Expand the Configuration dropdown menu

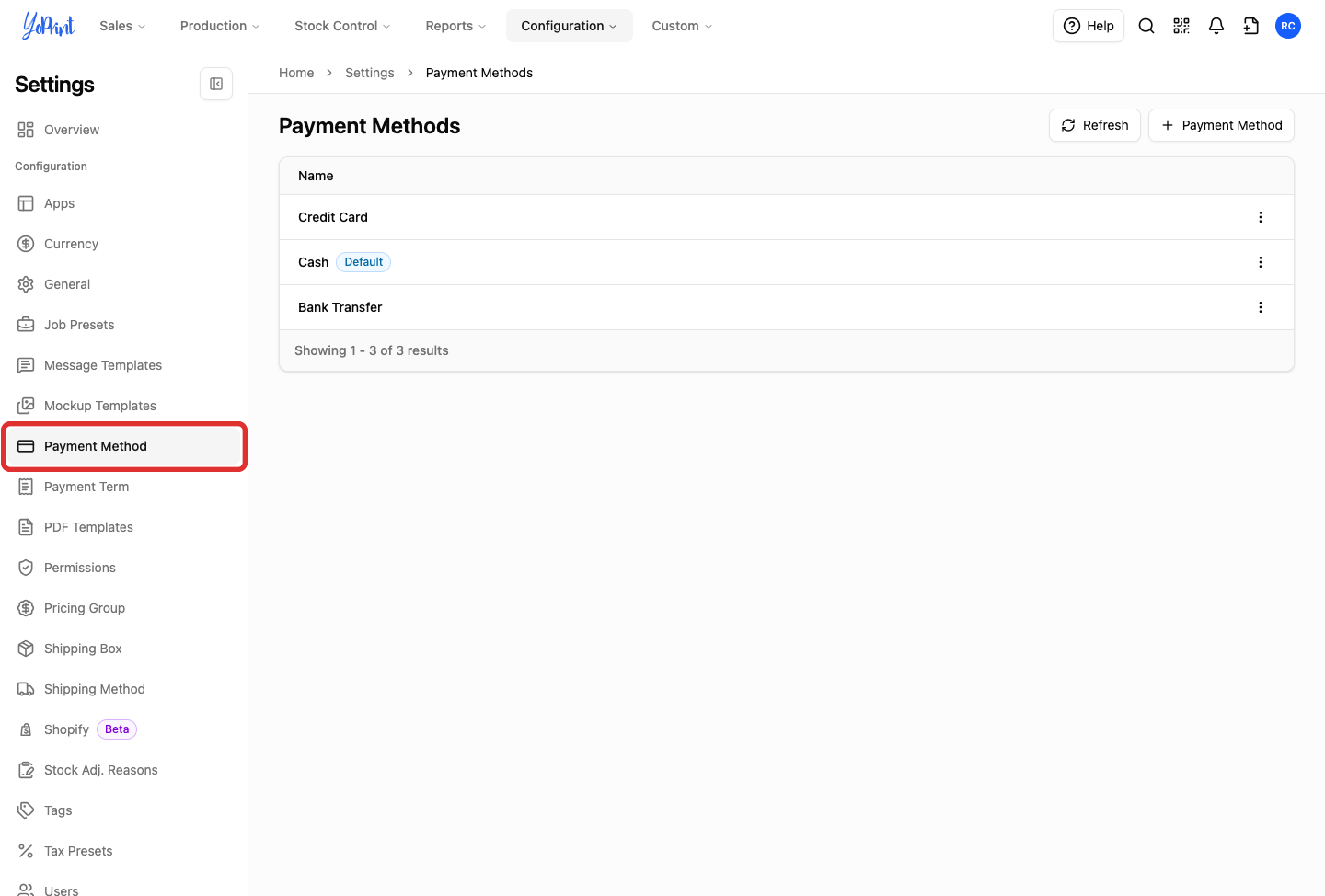[x=569, y=26]
